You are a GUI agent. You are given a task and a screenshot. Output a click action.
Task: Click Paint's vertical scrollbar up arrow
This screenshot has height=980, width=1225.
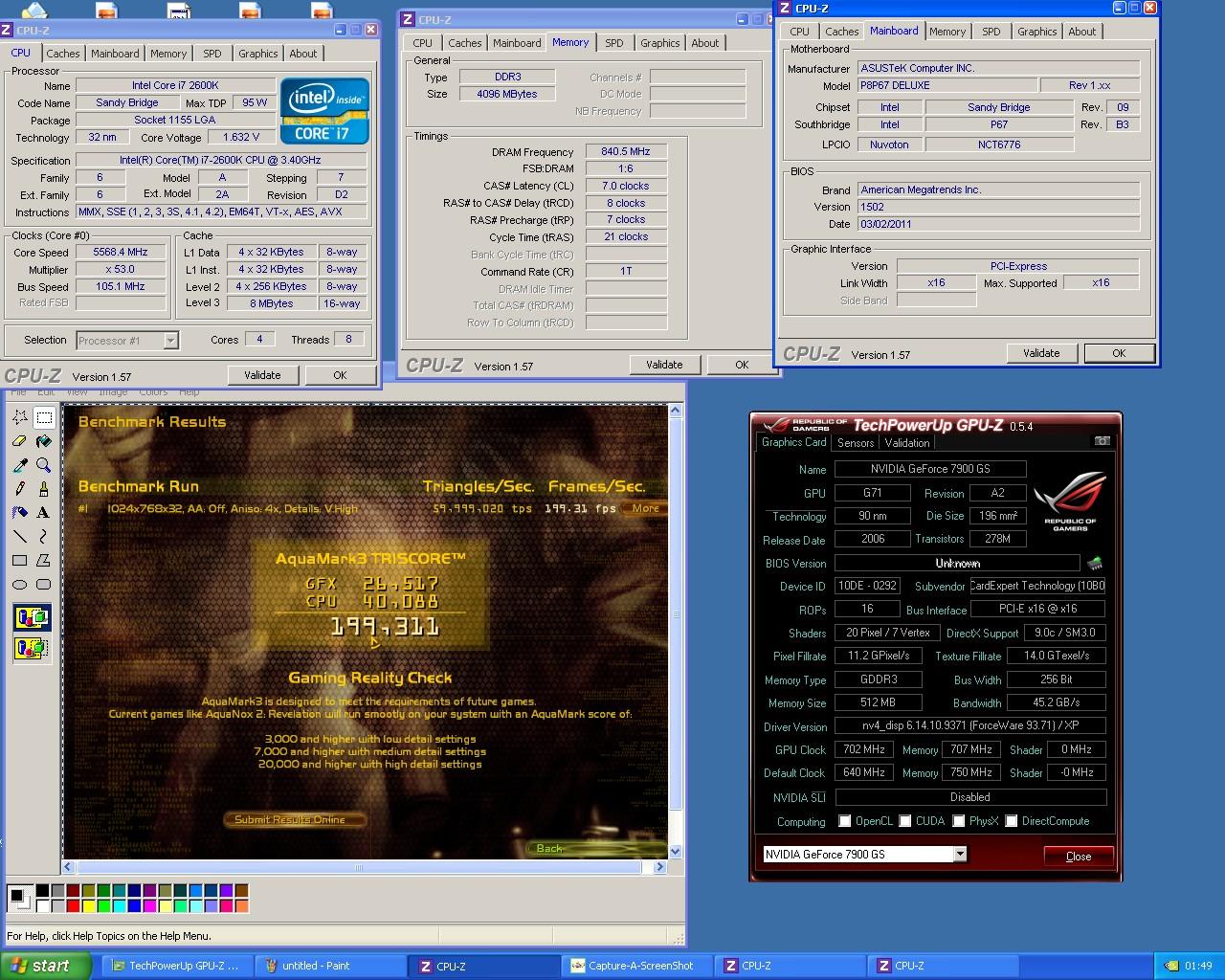pos(676,411)
